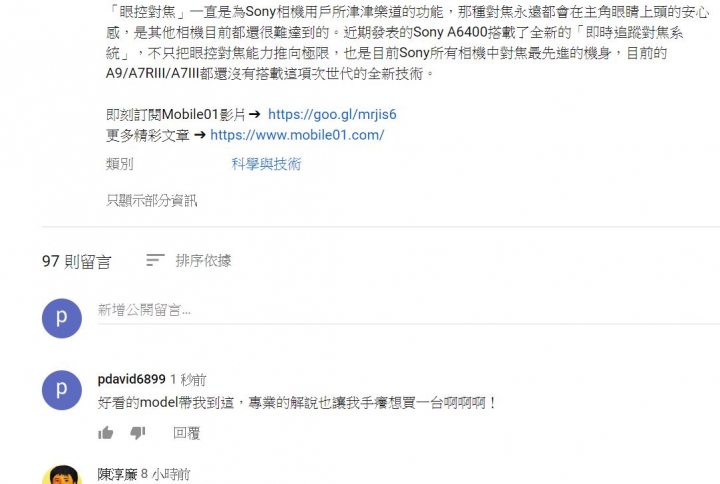Click the 97 則留言 comment count

pyautogui.click(x=77, y=261)
